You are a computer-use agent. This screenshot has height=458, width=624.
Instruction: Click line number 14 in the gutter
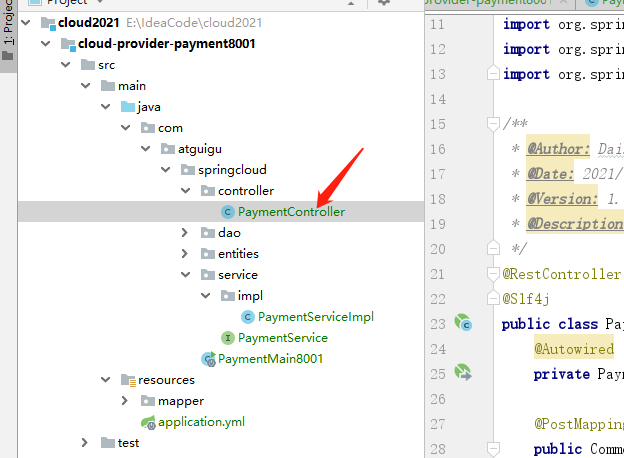tap(438, 99)
